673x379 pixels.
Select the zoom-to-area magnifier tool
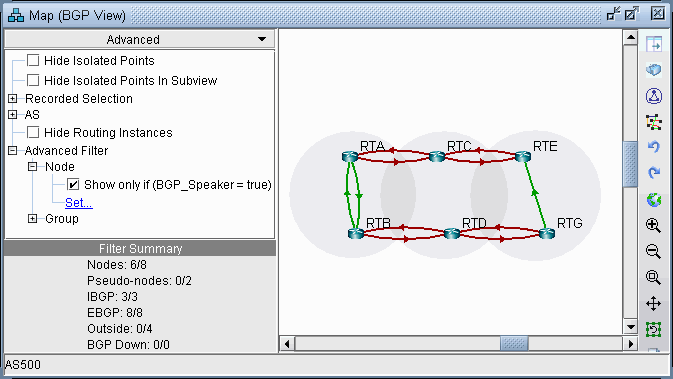[x=653, y=277]
